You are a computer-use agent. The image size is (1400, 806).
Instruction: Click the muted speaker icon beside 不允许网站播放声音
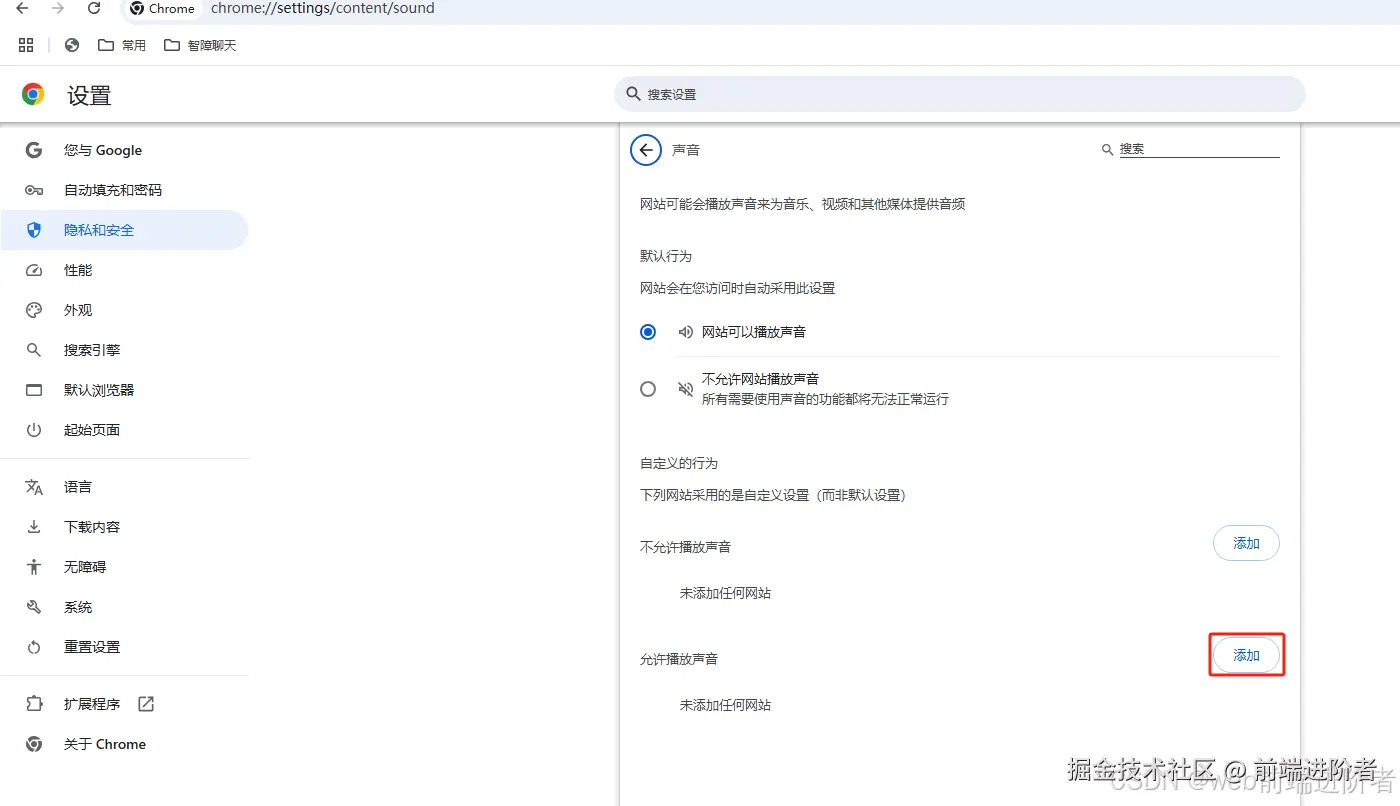(685, 389)
